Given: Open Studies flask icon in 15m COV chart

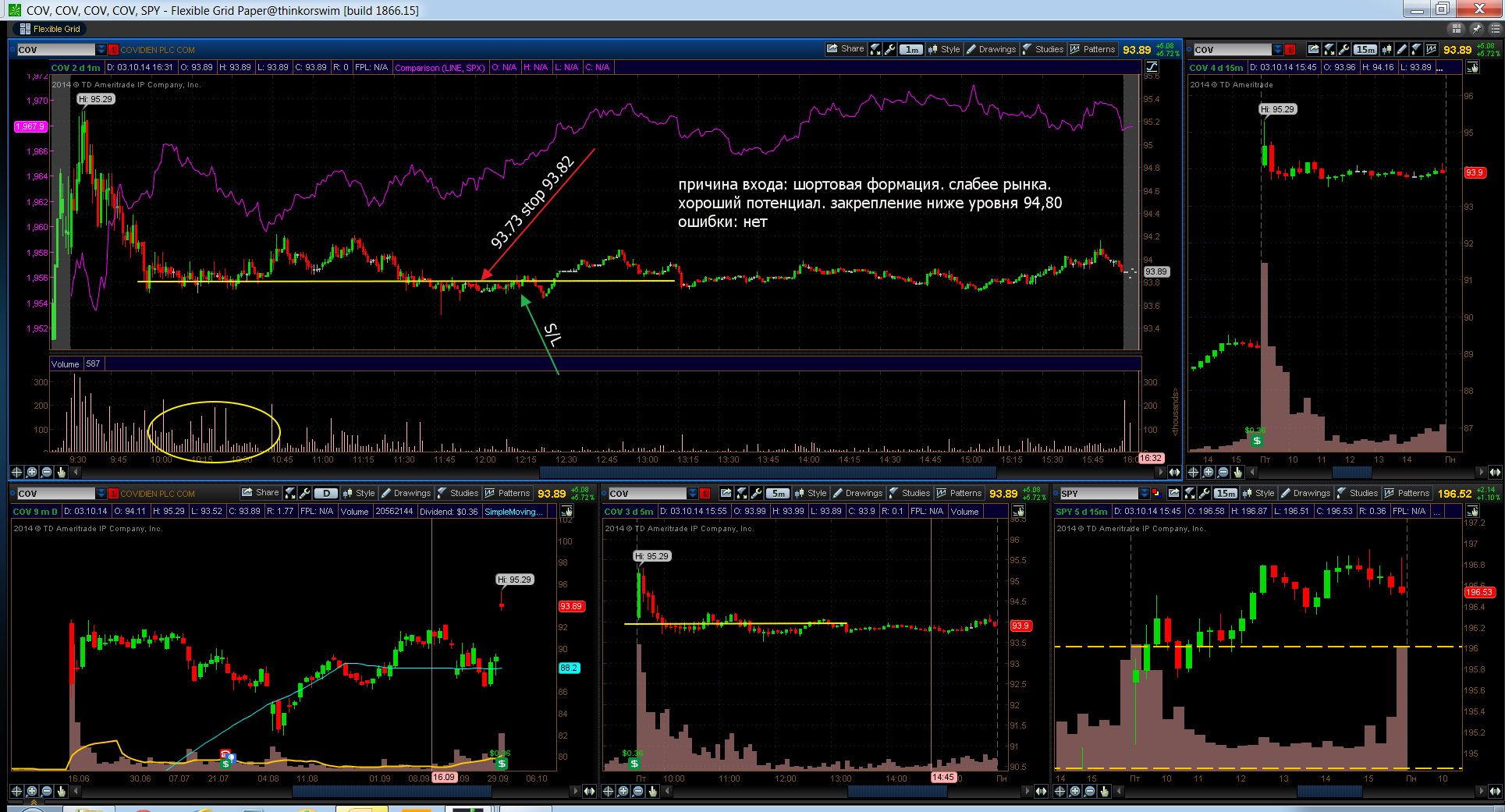Looking at the screenshot, I should pyautogui.click(x=1416, y=49).
